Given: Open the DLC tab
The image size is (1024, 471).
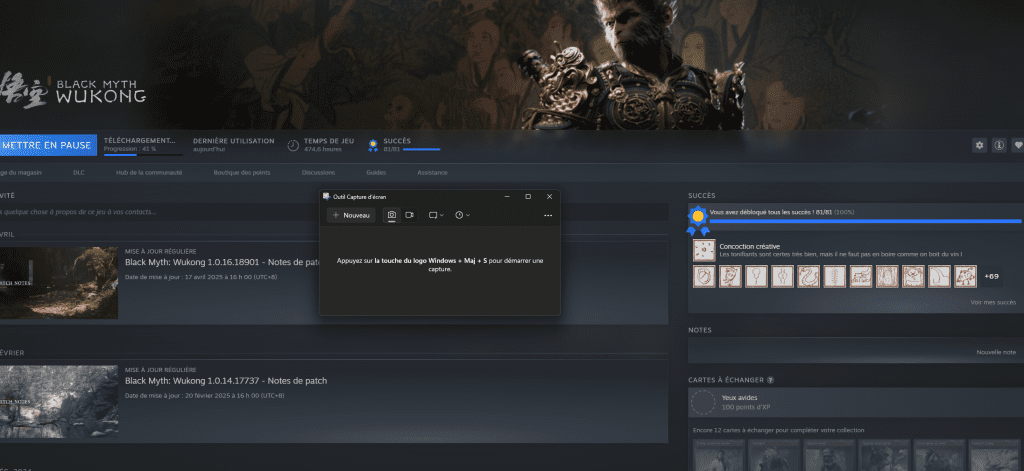Looking at the screenshot, I should click(78, 172).
